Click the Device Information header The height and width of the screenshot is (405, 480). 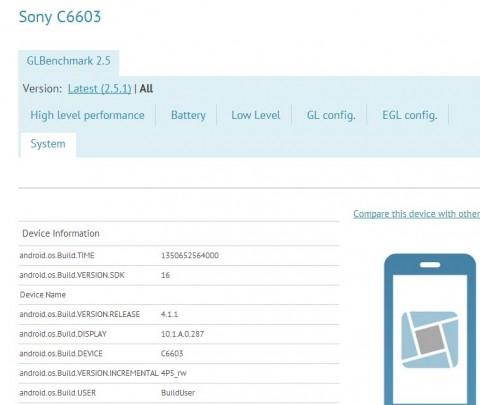61,233
